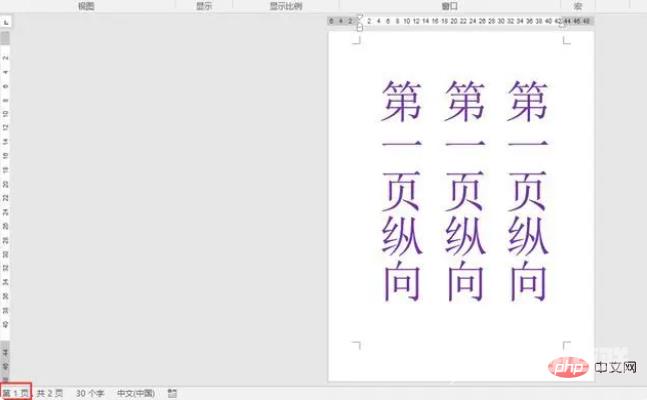Click the 纵 character in the middle column

[x=465, y=237]
